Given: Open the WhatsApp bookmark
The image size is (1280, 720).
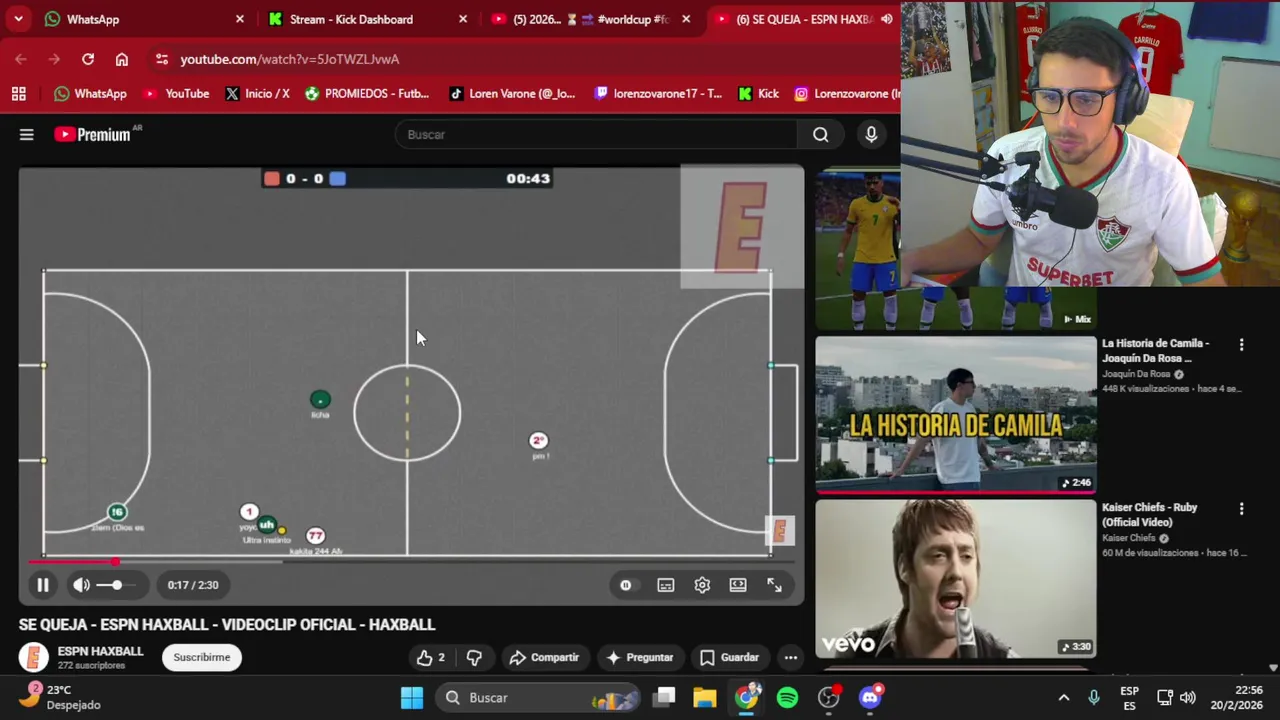Looking at the screenshot, I should 91,93.
